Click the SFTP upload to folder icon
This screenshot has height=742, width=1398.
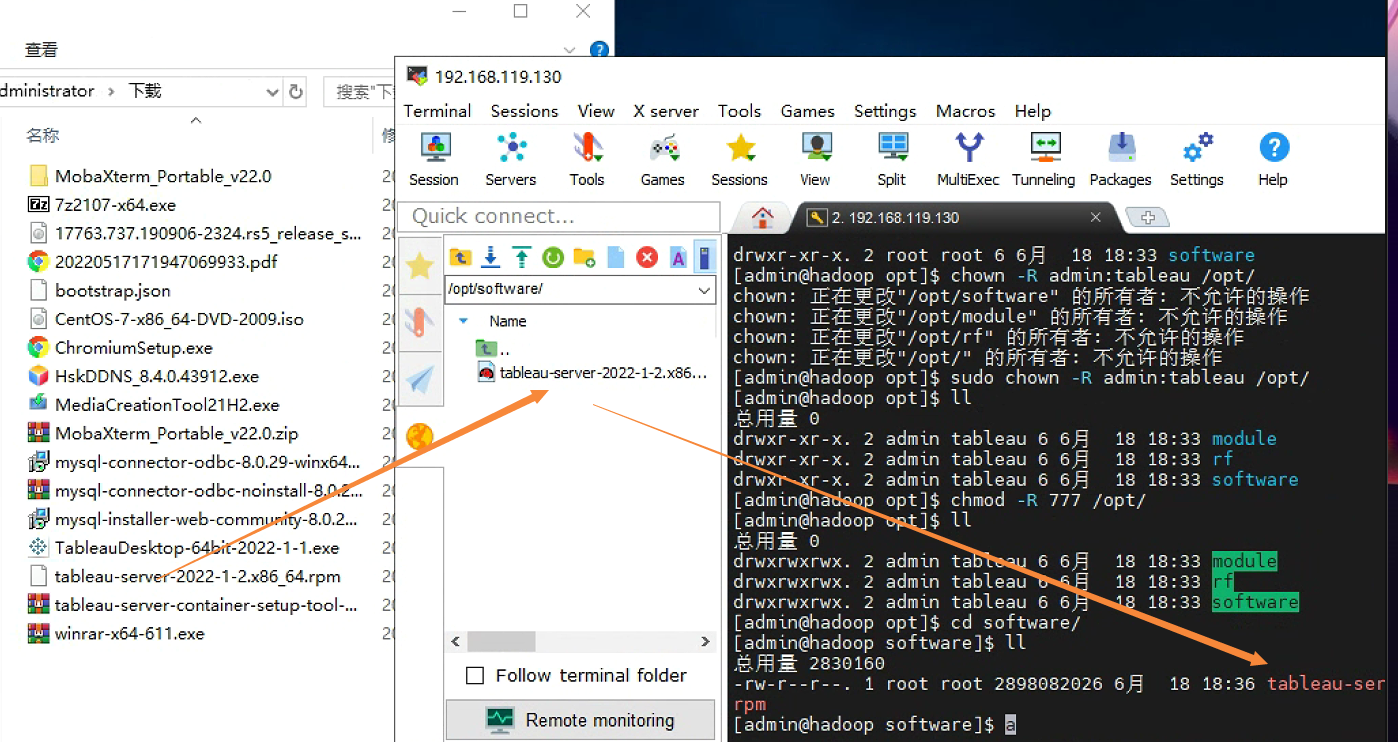522,258
